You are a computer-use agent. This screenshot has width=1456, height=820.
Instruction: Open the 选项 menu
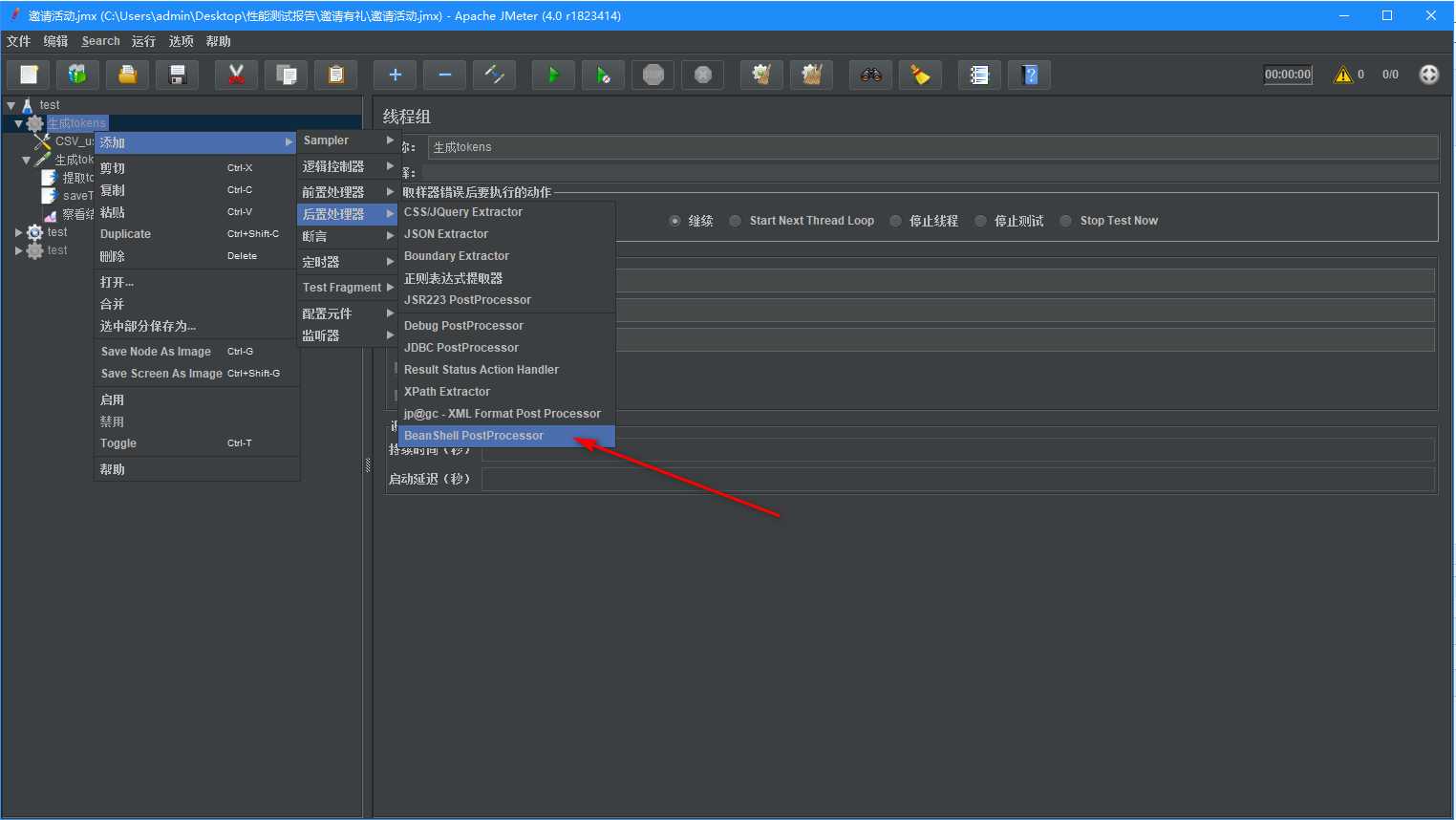click(x=181, y=41)
